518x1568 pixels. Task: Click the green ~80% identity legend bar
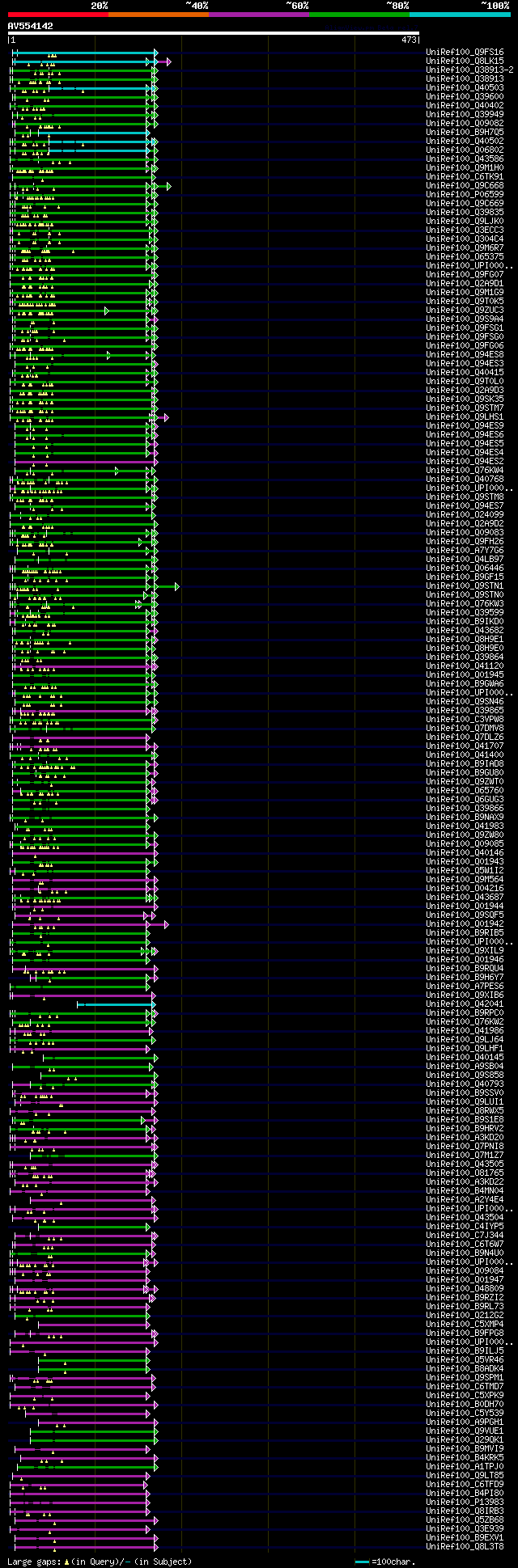359,15
